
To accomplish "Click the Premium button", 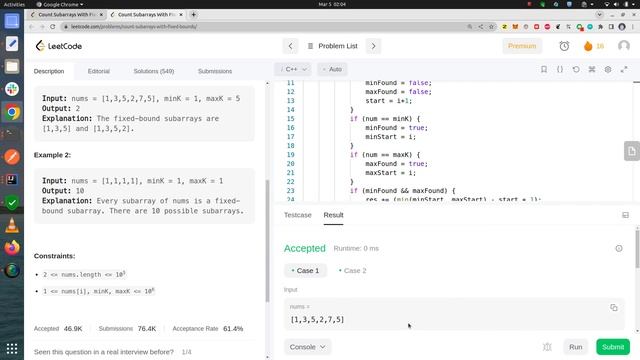I will (x=522, y=46).
